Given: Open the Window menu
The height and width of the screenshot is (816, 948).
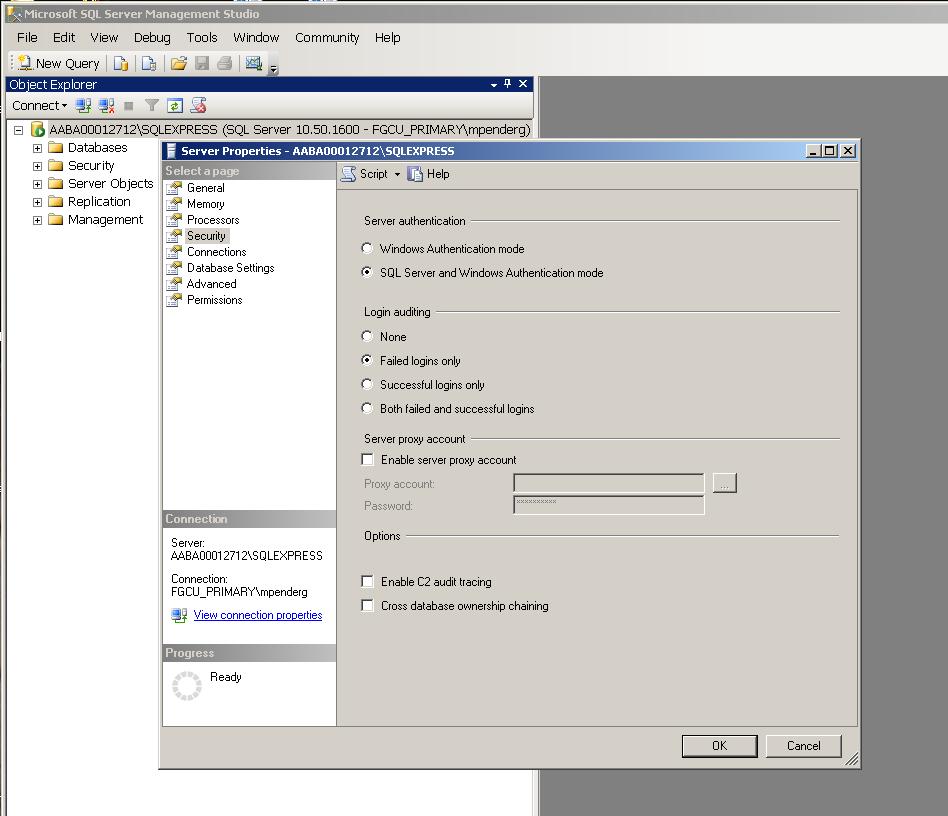Looking at the screenshot, I should pyautogui.click(x=256, y=37).
